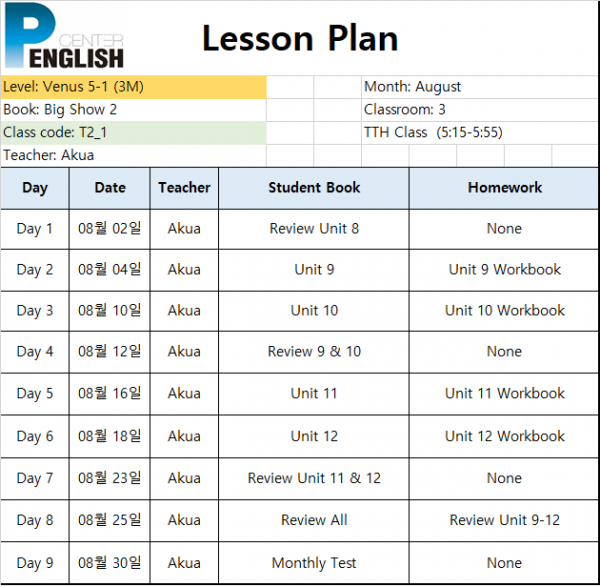
Task: Click the Teacher: Akua info cell
Action: 133,156
